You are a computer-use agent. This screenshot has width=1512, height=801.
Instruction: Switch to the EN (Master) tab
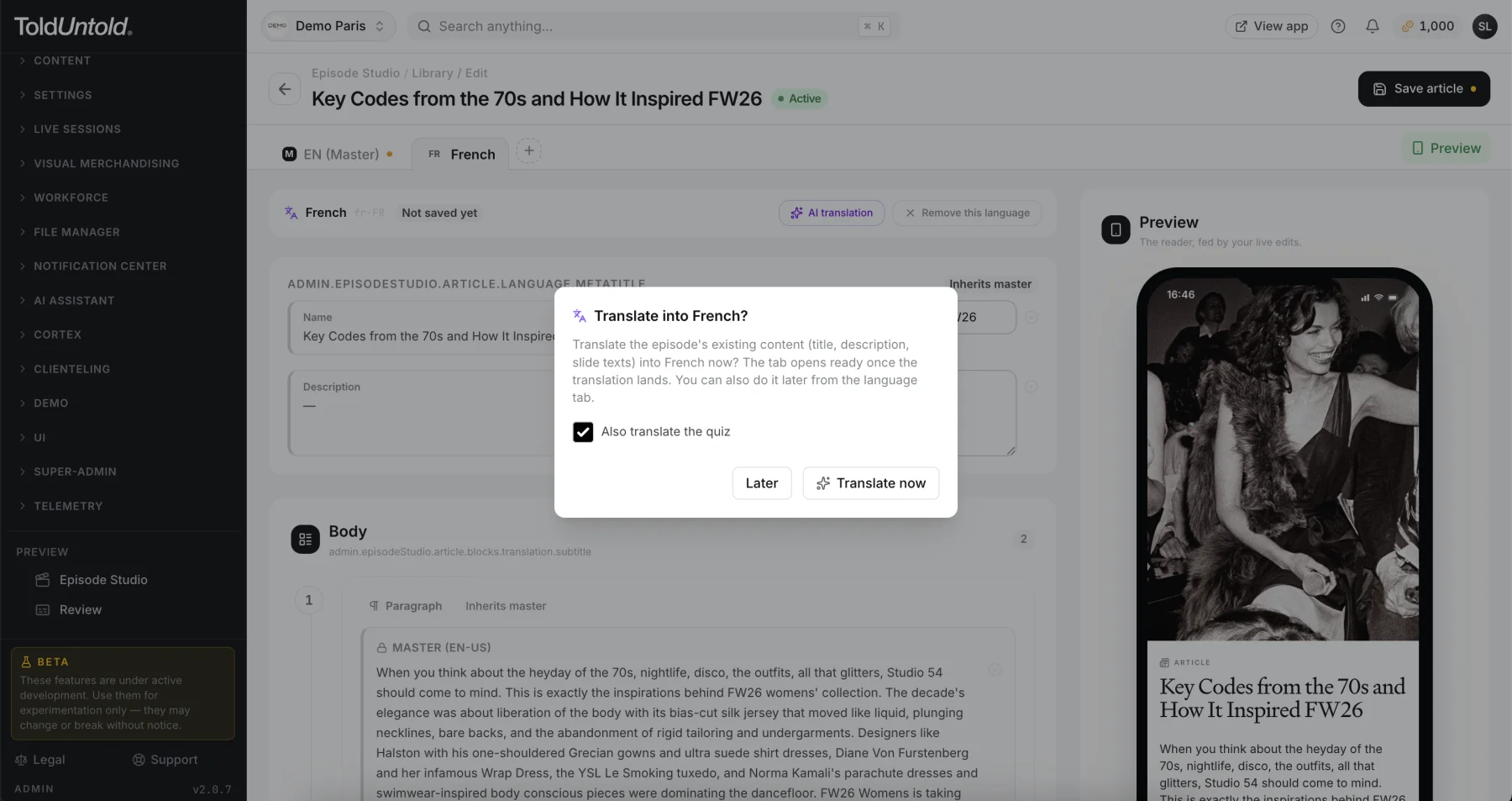339,155
